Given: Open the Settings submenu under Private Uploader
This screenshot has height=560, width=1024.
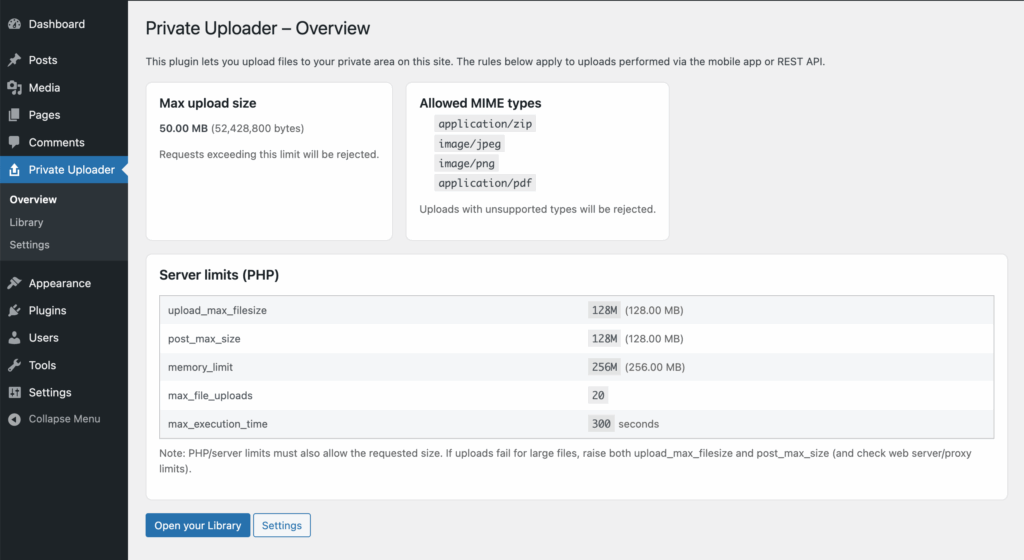Looking at the screenshot, I should (x=29, y=245).
